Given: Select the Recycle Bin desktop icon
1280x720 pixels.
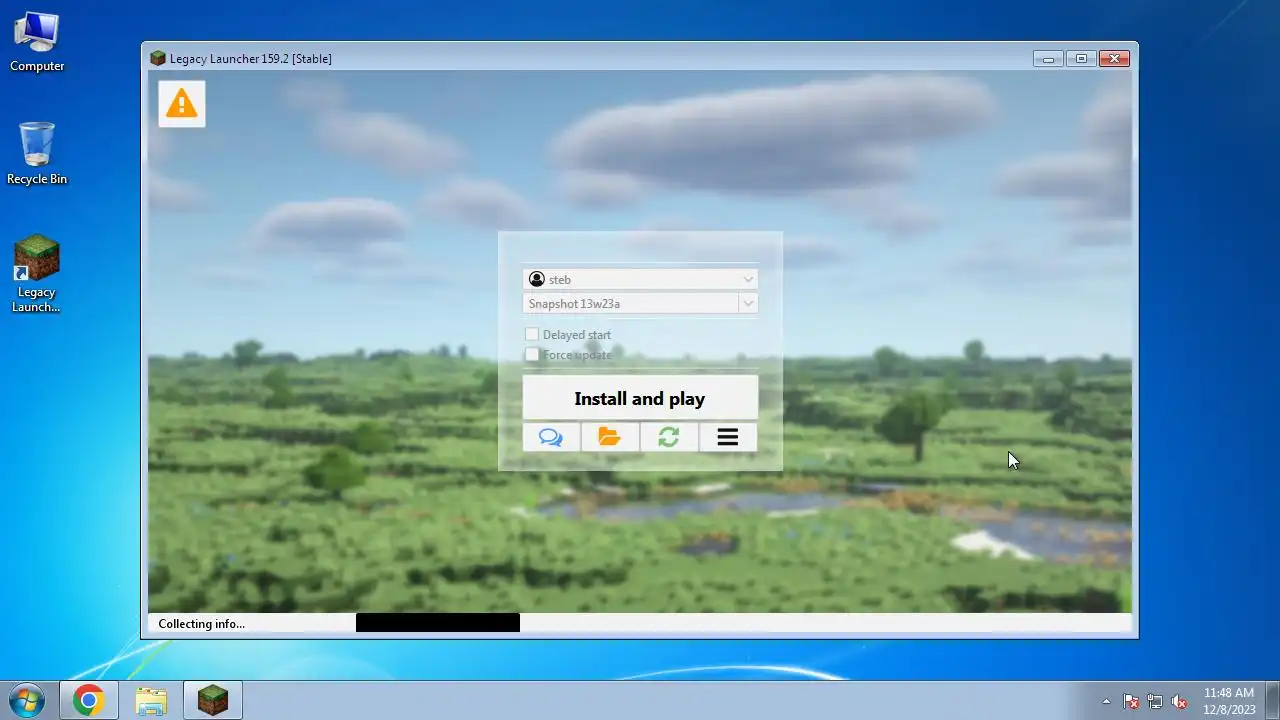Looking at the screenshot, I should 37,153.
